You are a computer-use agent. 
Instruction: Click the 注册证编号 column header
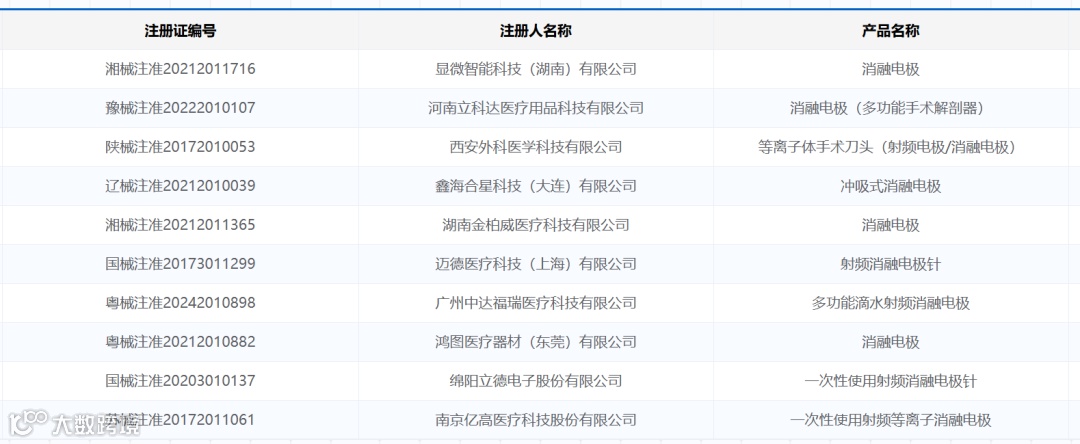pos(180,31)
